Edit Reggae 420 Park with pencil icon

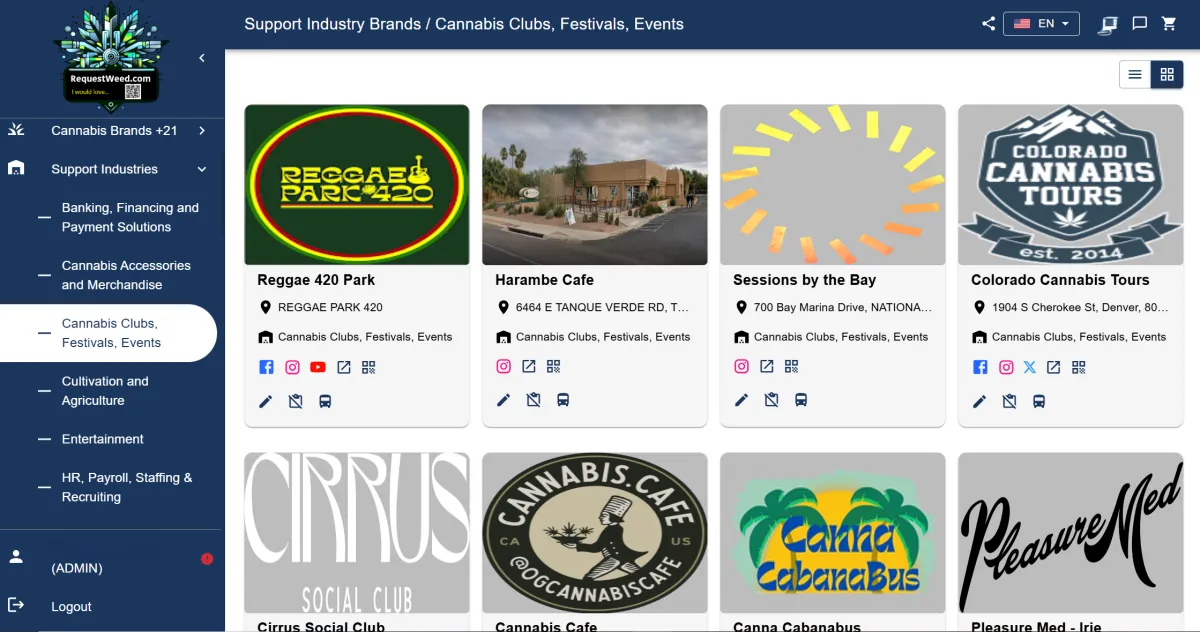pos(266,401)
